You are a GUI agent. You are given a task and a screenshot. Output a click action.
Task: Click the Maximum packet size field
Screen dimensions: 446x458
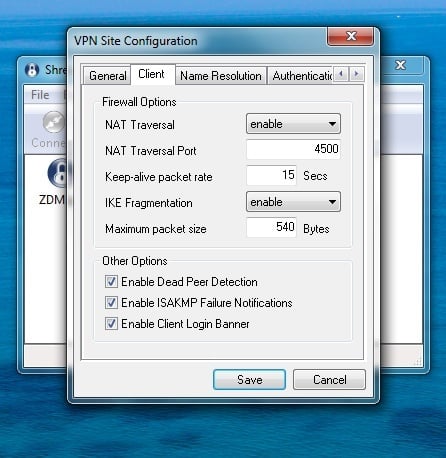point(271,227)
